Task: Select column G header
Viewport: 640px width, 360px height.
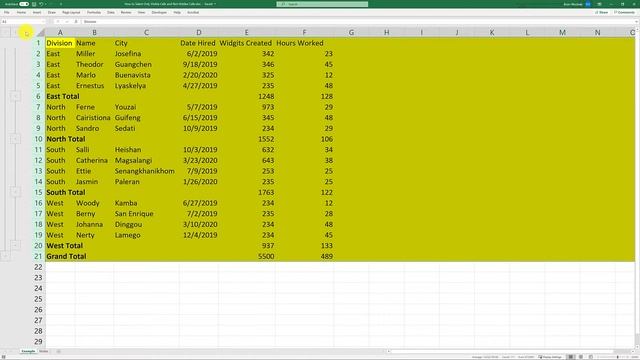Action: click(351, 33)
